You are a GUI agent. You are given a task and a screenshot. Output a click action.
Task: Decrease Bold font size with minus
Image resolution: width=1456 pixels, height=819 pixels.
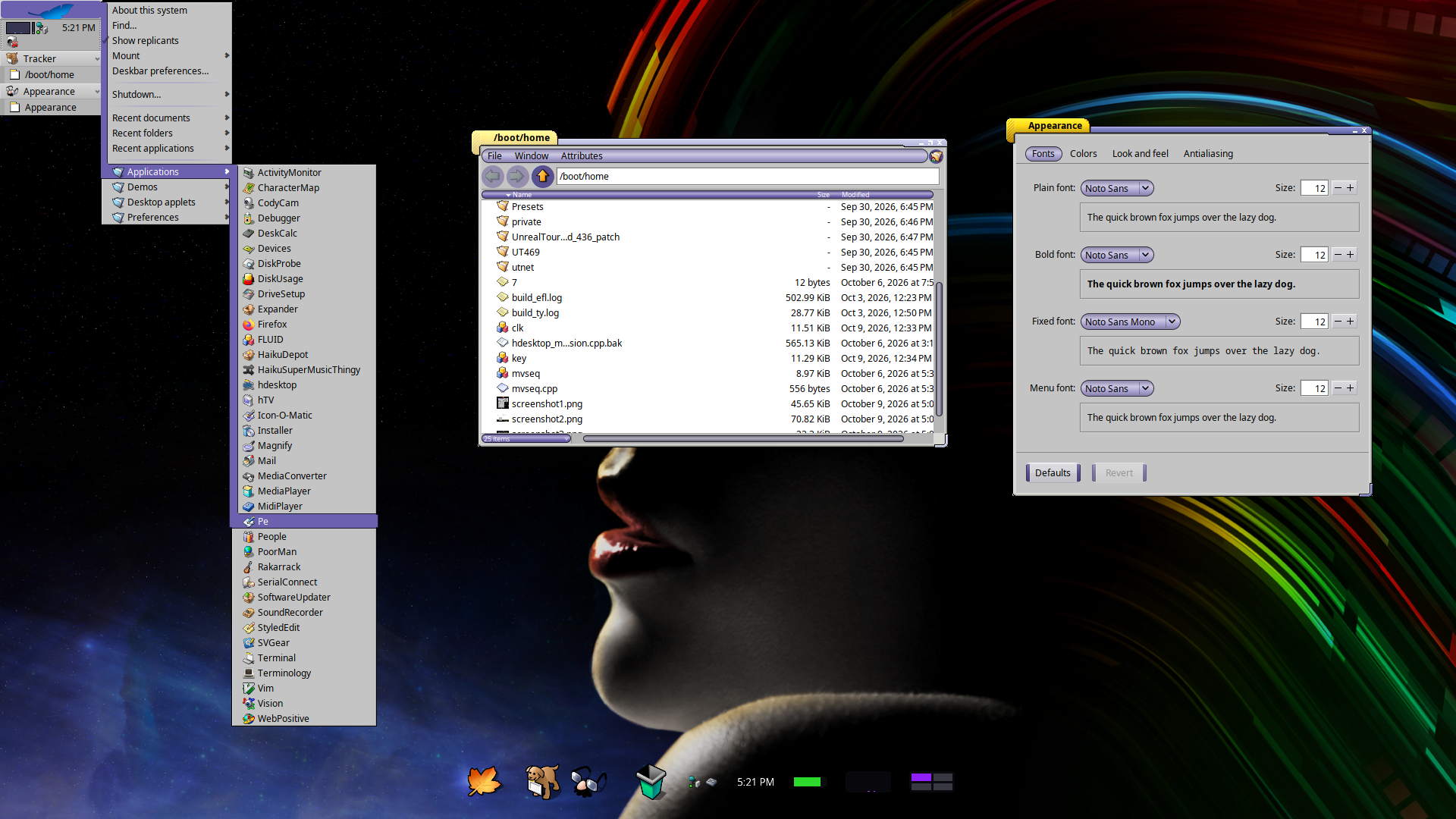1338,254
